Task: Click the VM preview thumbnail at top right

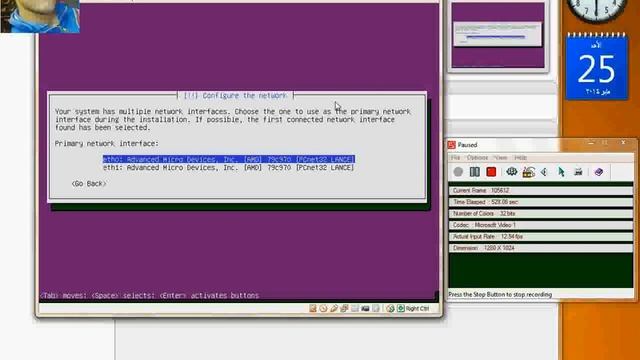Action: click(498, 36)
